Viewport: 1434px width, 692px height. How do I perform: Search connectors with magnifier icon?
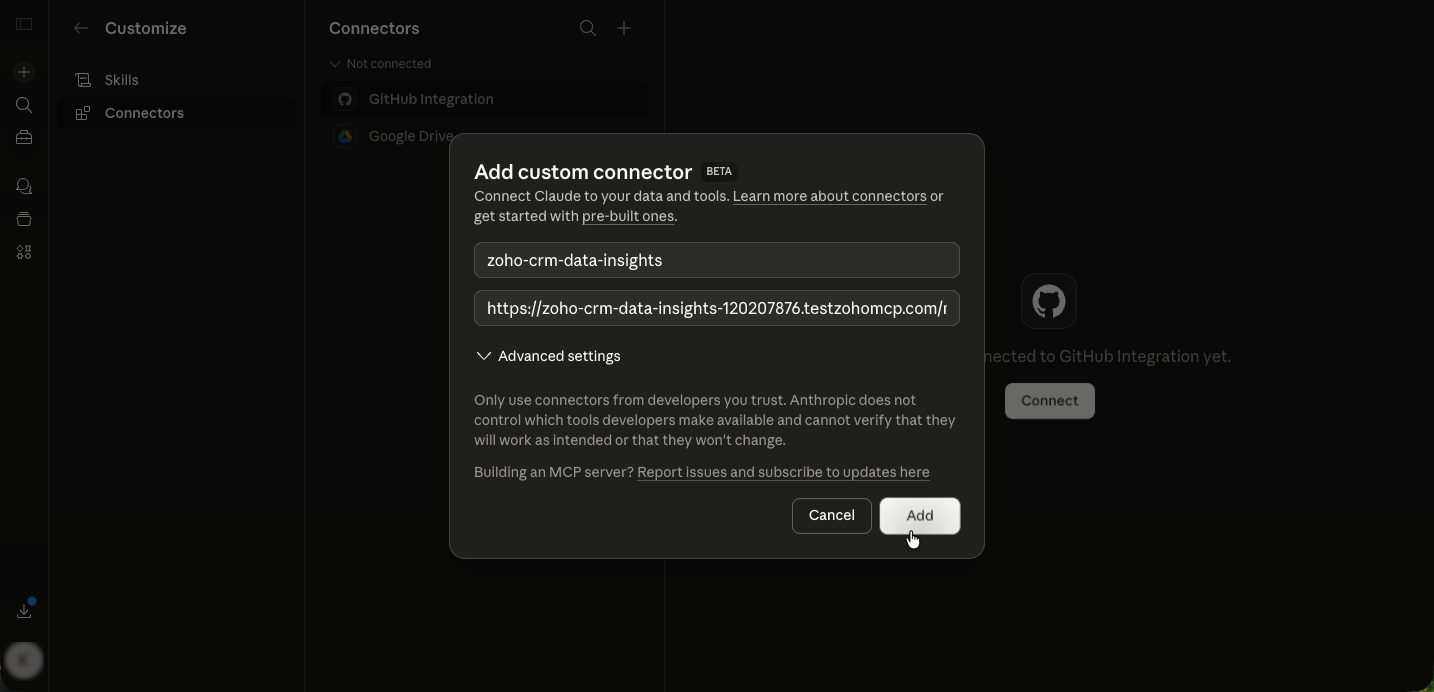588,28
